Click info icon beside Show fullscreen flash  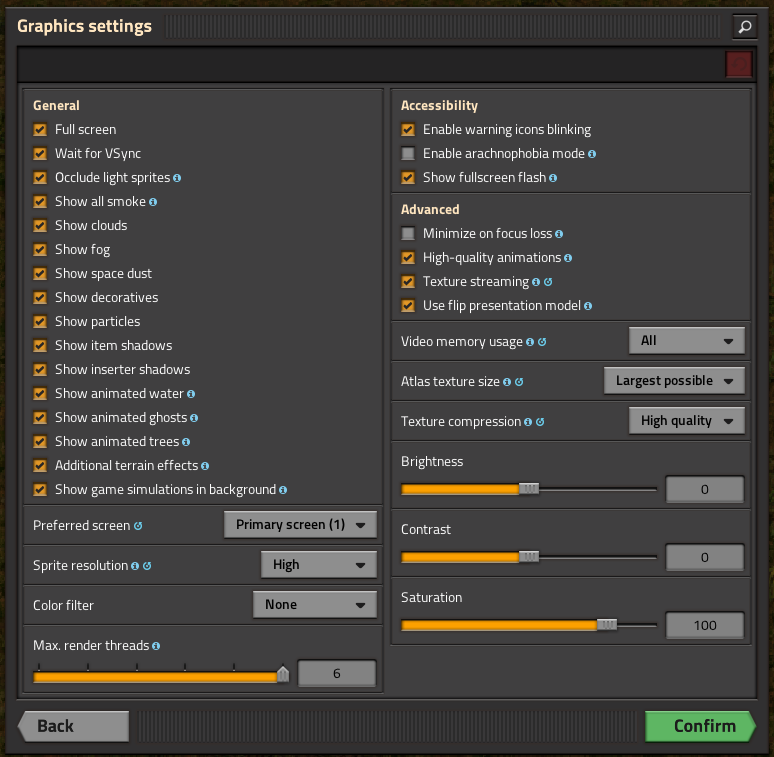pos(553,178)
